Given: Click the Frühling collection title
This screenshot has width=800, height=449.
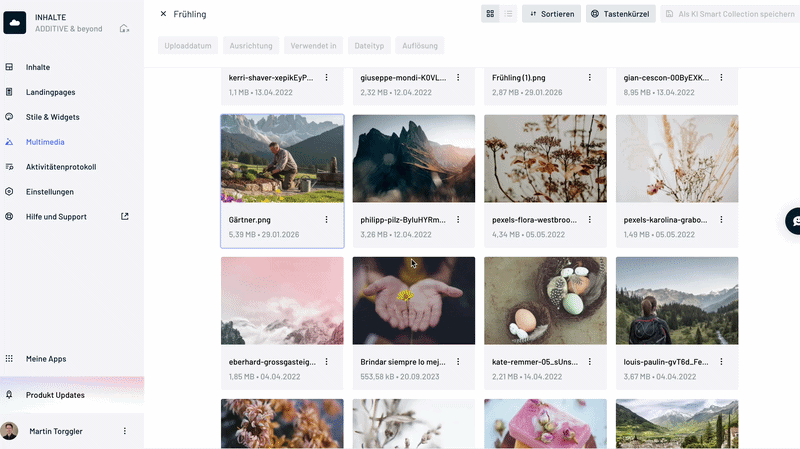Looking at the screenshot, I should pos(190,14).
